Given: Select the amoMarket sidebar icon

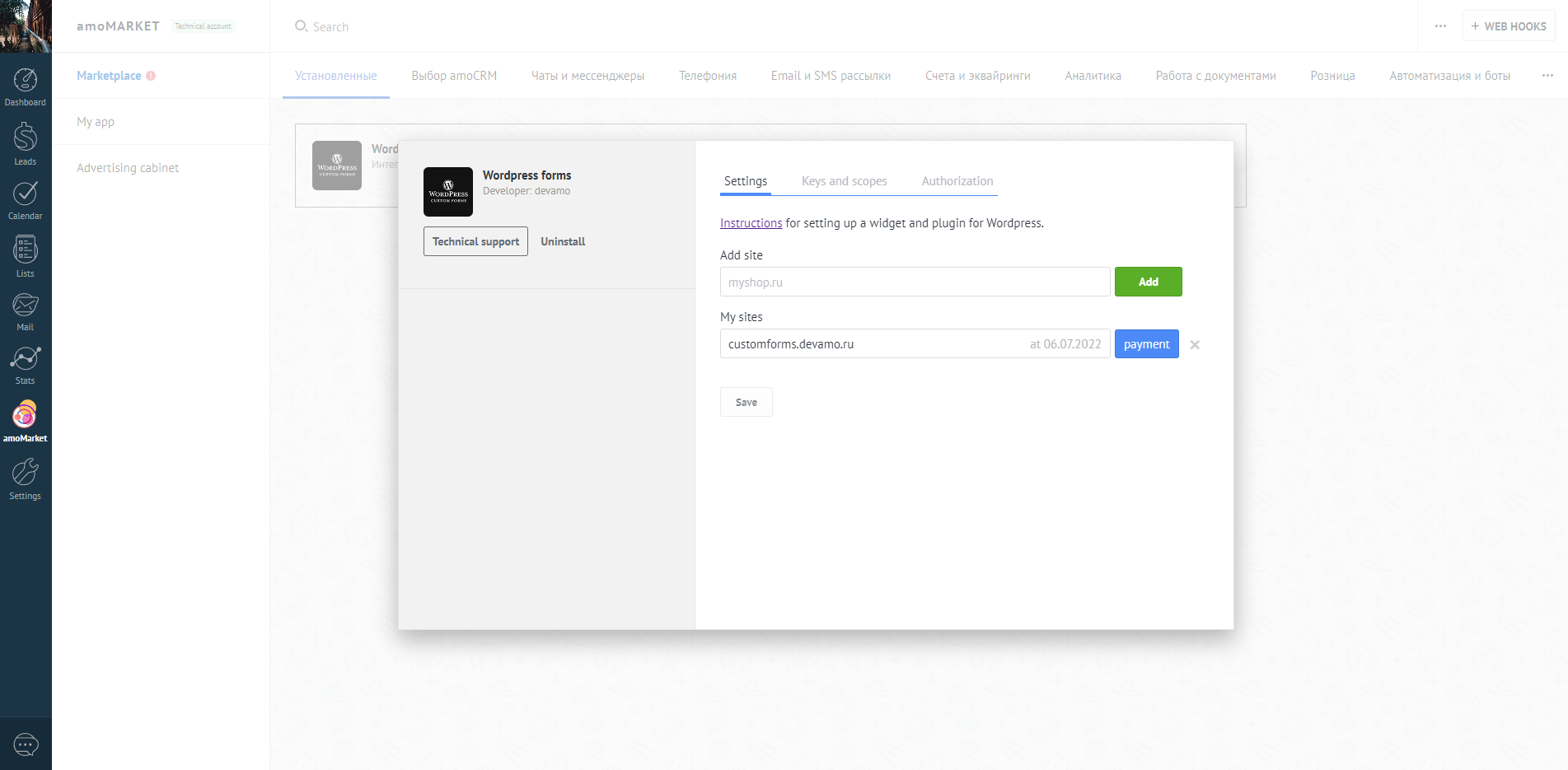Looking at the screenshot, I should pyautogui.click(x=26, y=422).
